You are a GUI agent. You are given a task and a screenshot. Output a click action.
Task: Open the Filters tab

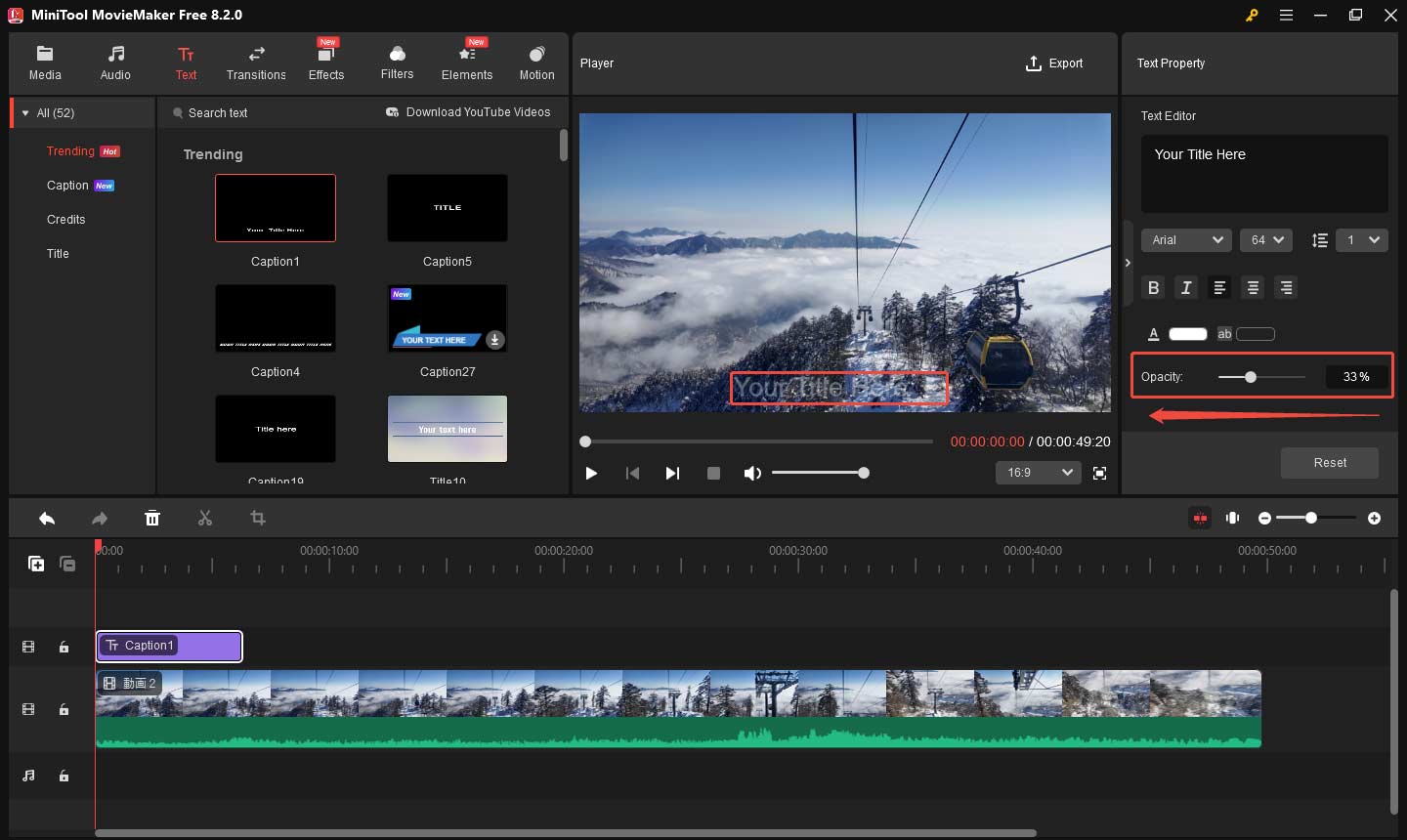pos(397,63)
